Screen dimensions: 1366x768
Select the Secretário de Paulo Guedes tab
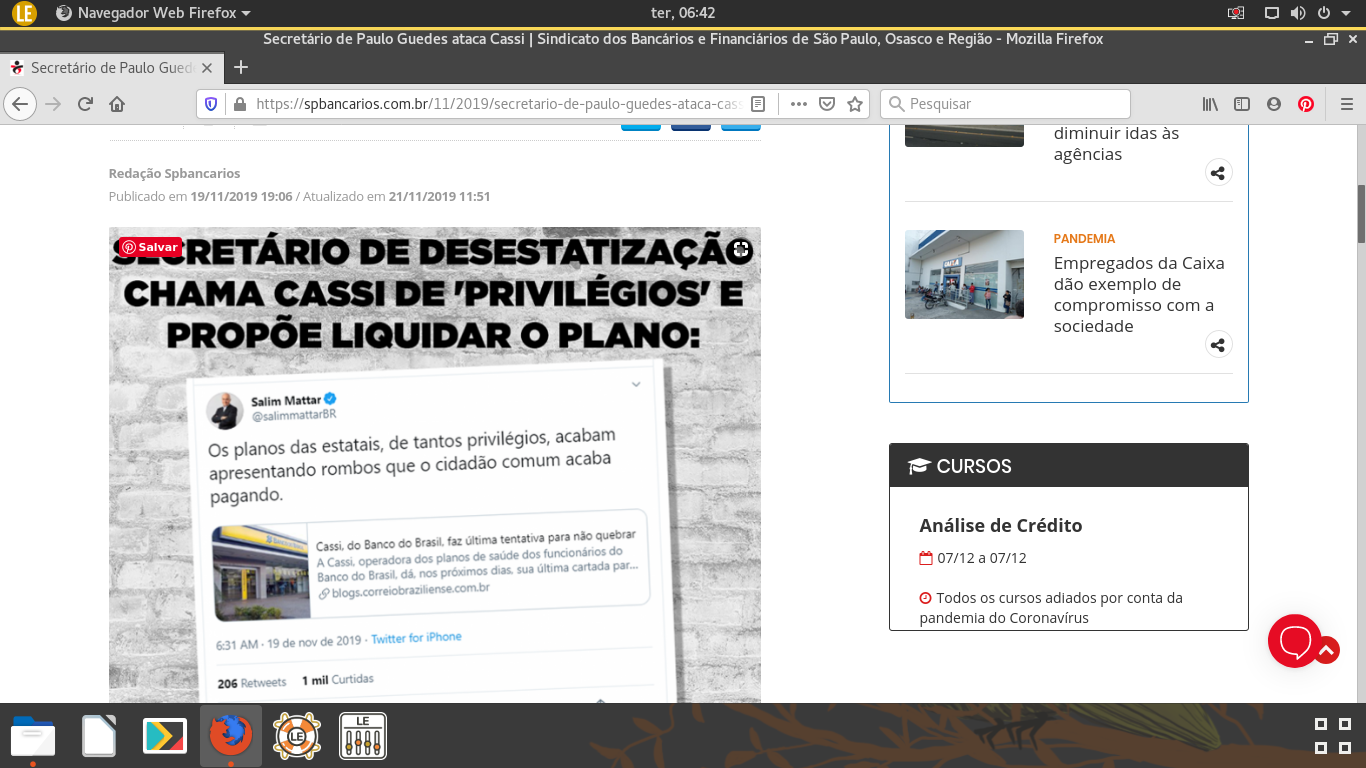[x=110, y=68]
